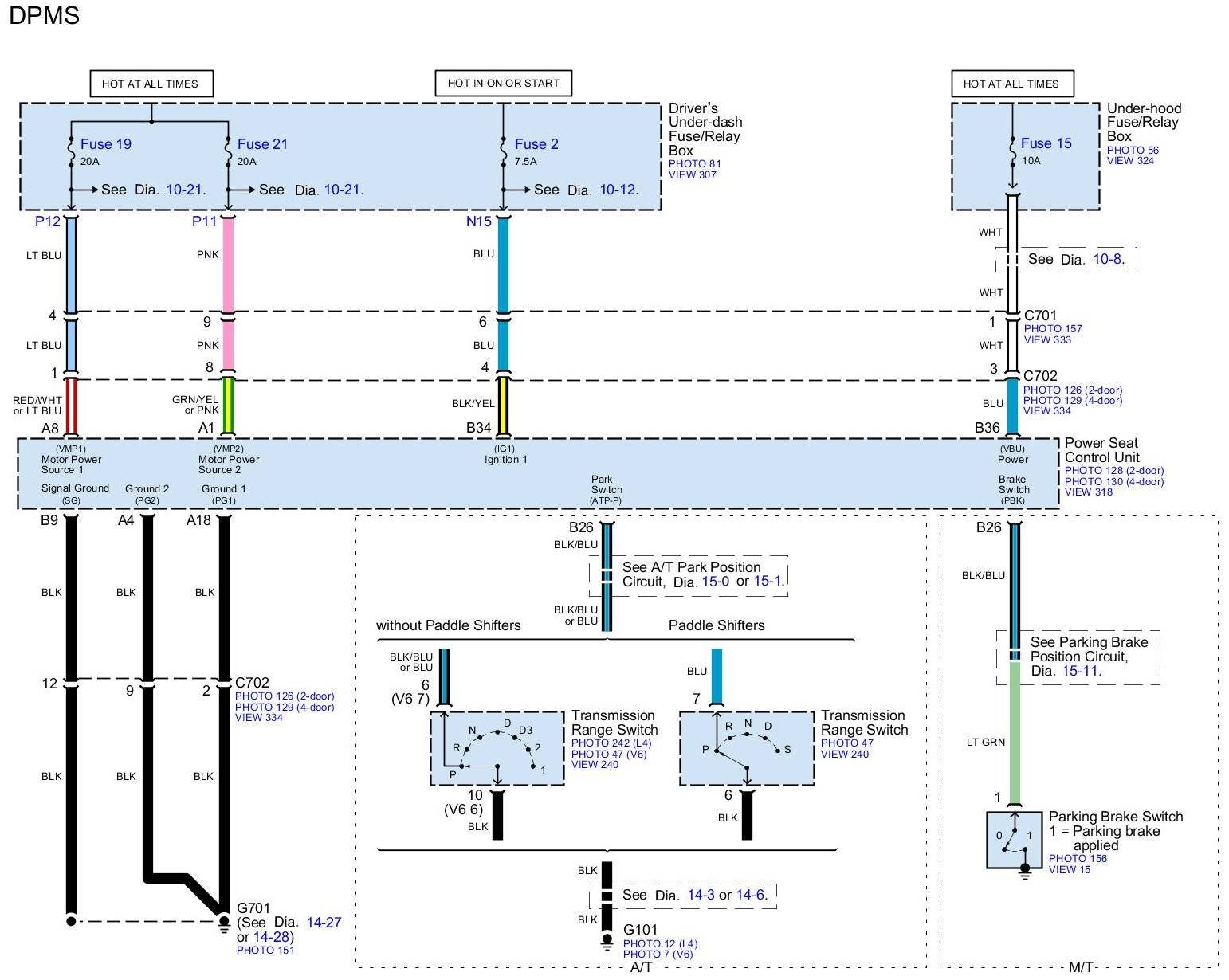1229x980 pixels.
Task: Open diagram 10-8 reference link
Action: click(1108, 259)
